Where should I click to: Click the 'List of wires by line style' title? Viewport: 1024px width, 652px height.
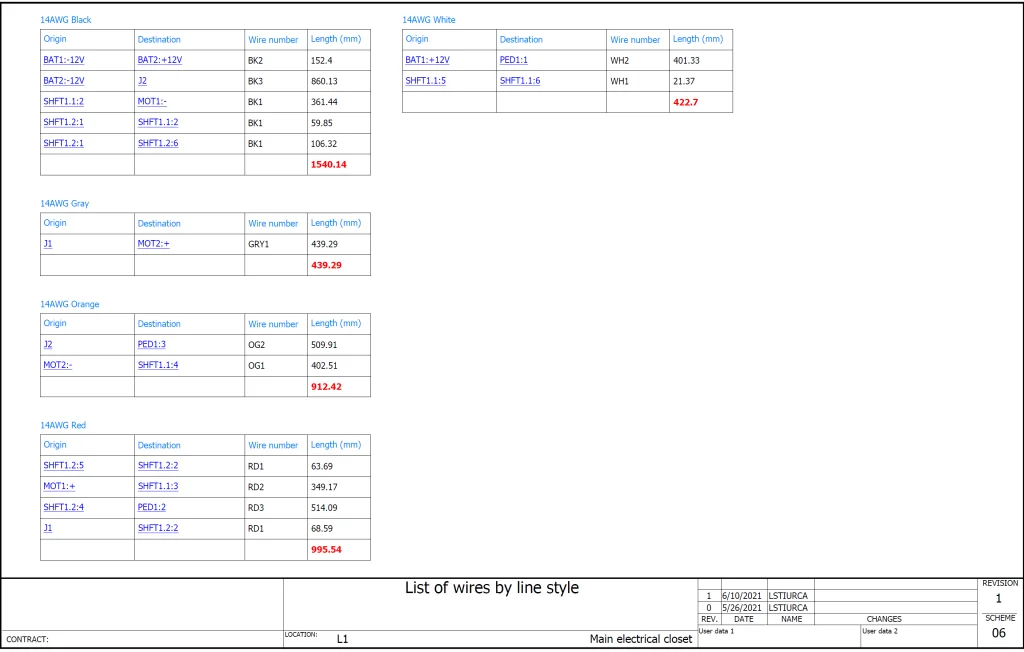pyautogui.click(x=491, y=588)
